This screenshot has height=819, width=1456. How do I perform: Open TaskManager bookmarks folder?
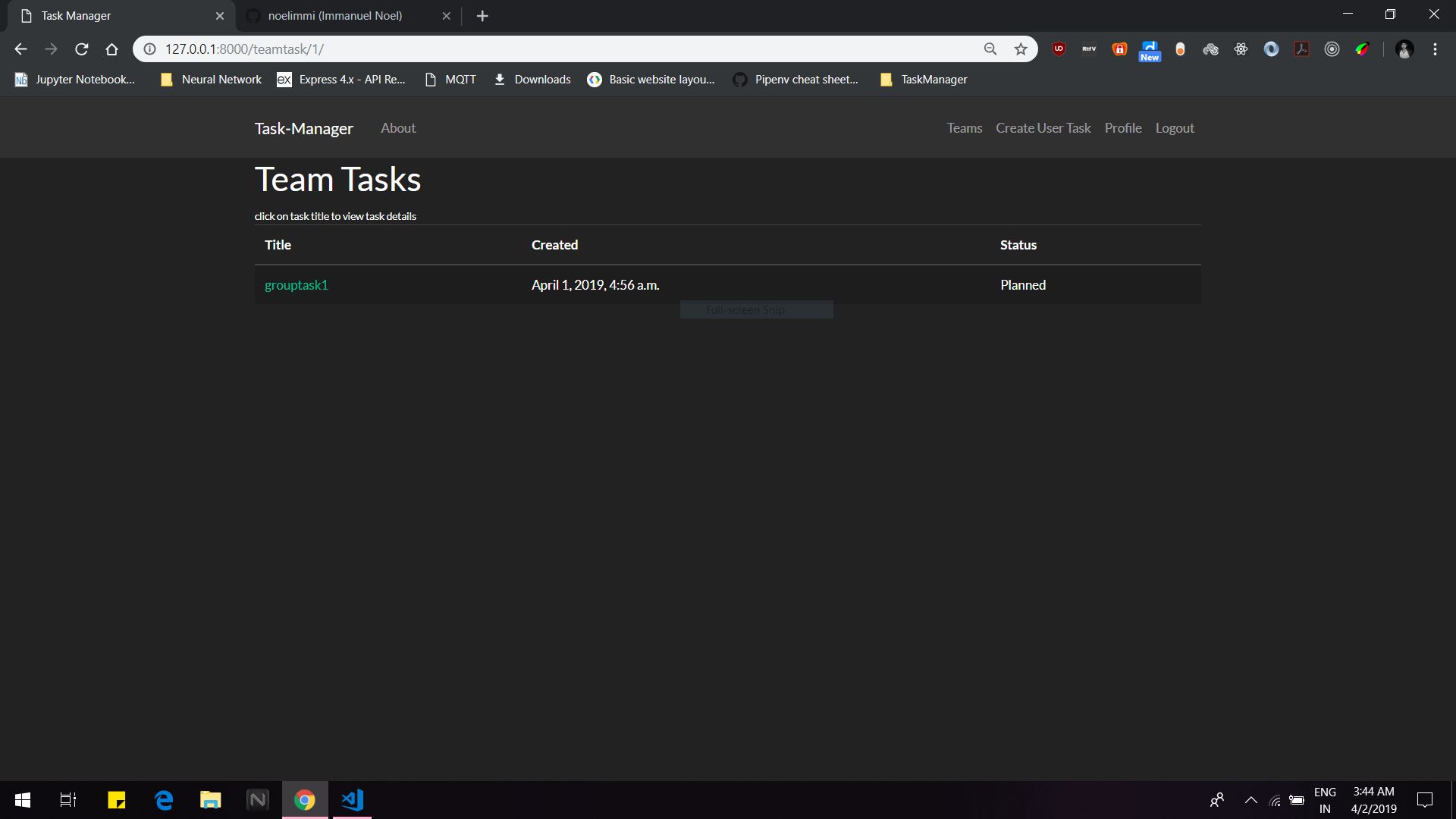tap(924, 80)
